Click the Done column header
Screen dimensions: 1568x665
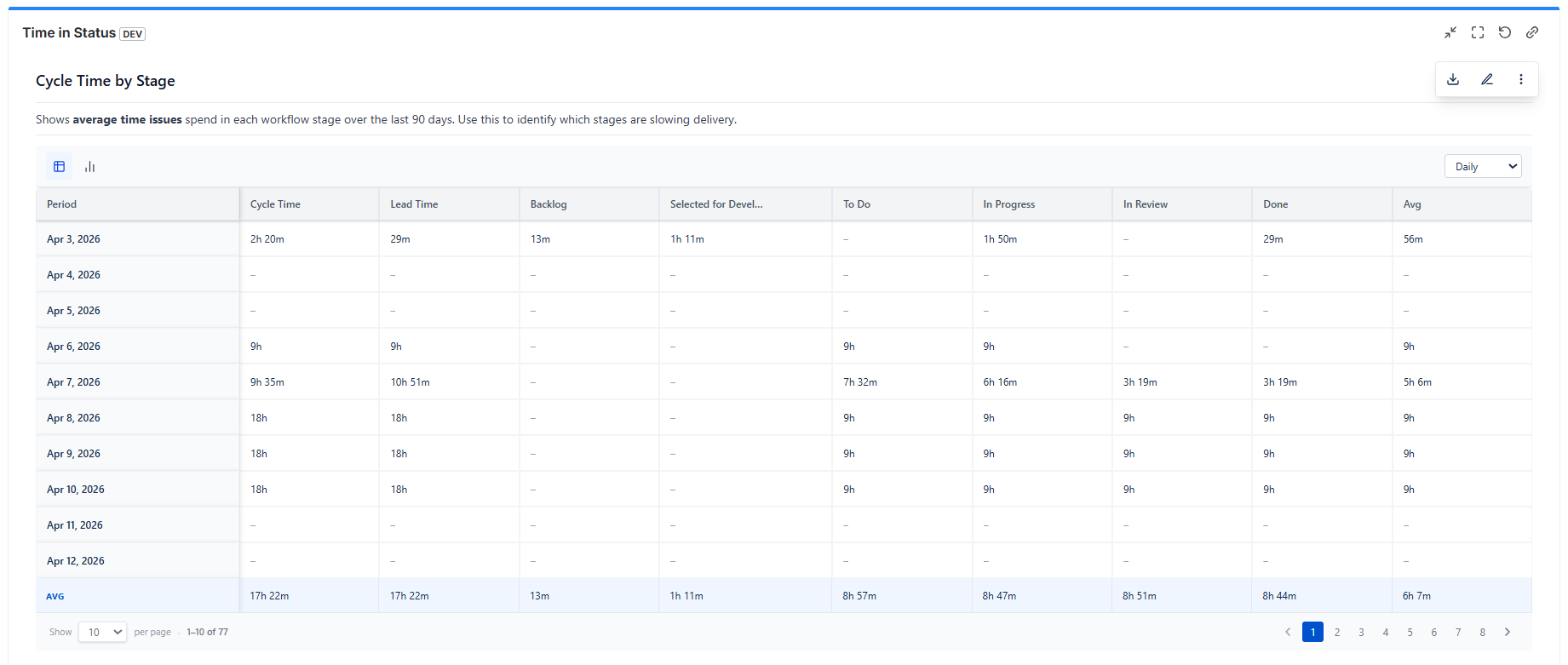[1322, 204]
